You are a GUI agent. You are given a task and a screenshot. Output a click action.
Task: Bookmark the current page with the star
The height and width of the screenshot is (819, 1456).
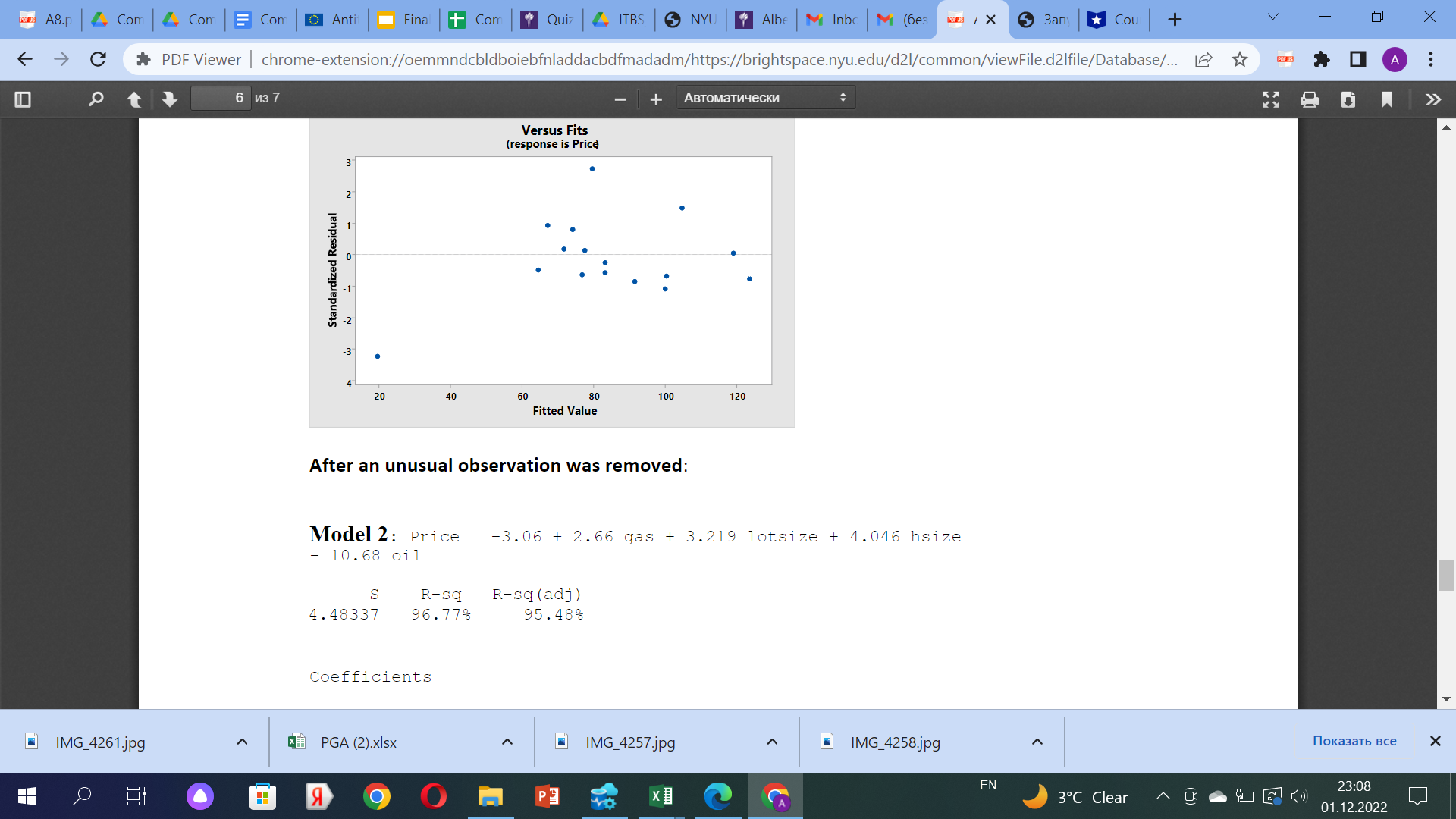(1241, 59)
